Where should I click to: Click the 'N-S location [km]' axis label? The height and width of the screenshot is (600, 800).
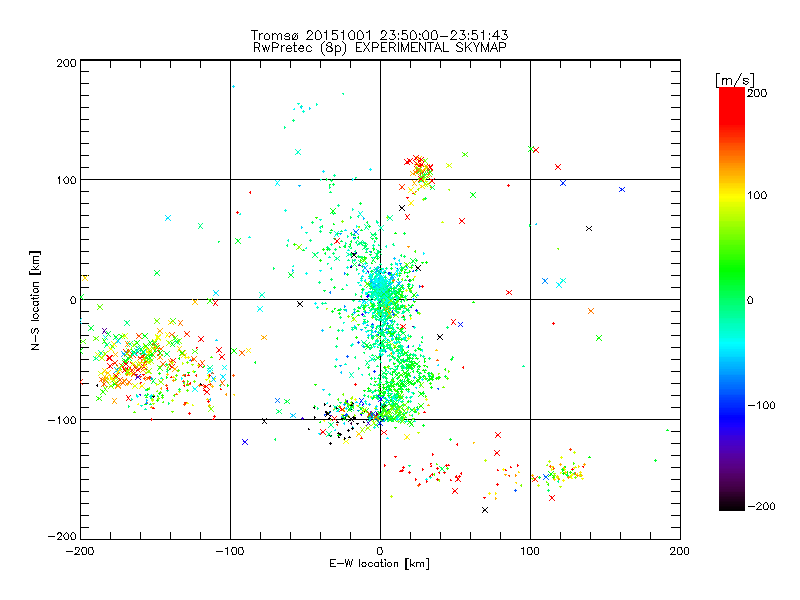[35, 301]
